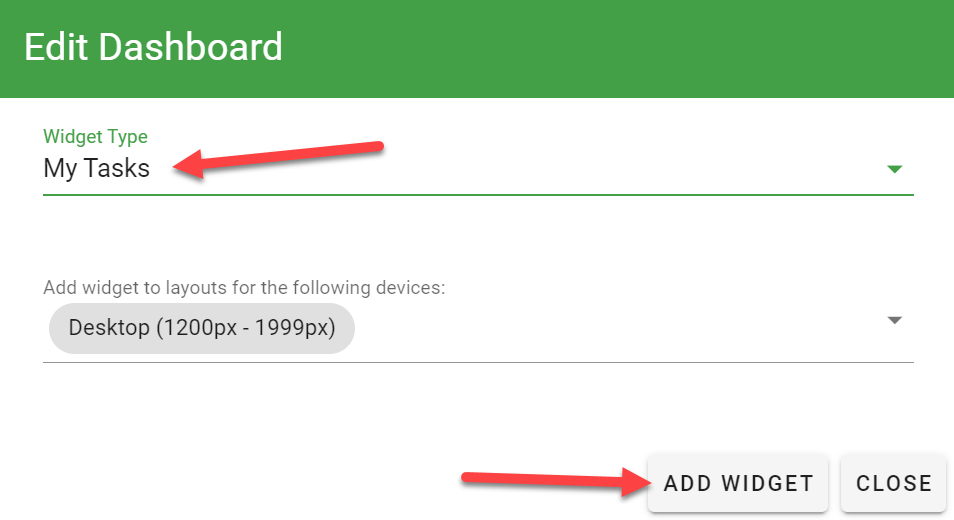Click the Edit Dashboard title text
Image resolution: width=954 pixels, height=520 pixels.
click(153, 47)
